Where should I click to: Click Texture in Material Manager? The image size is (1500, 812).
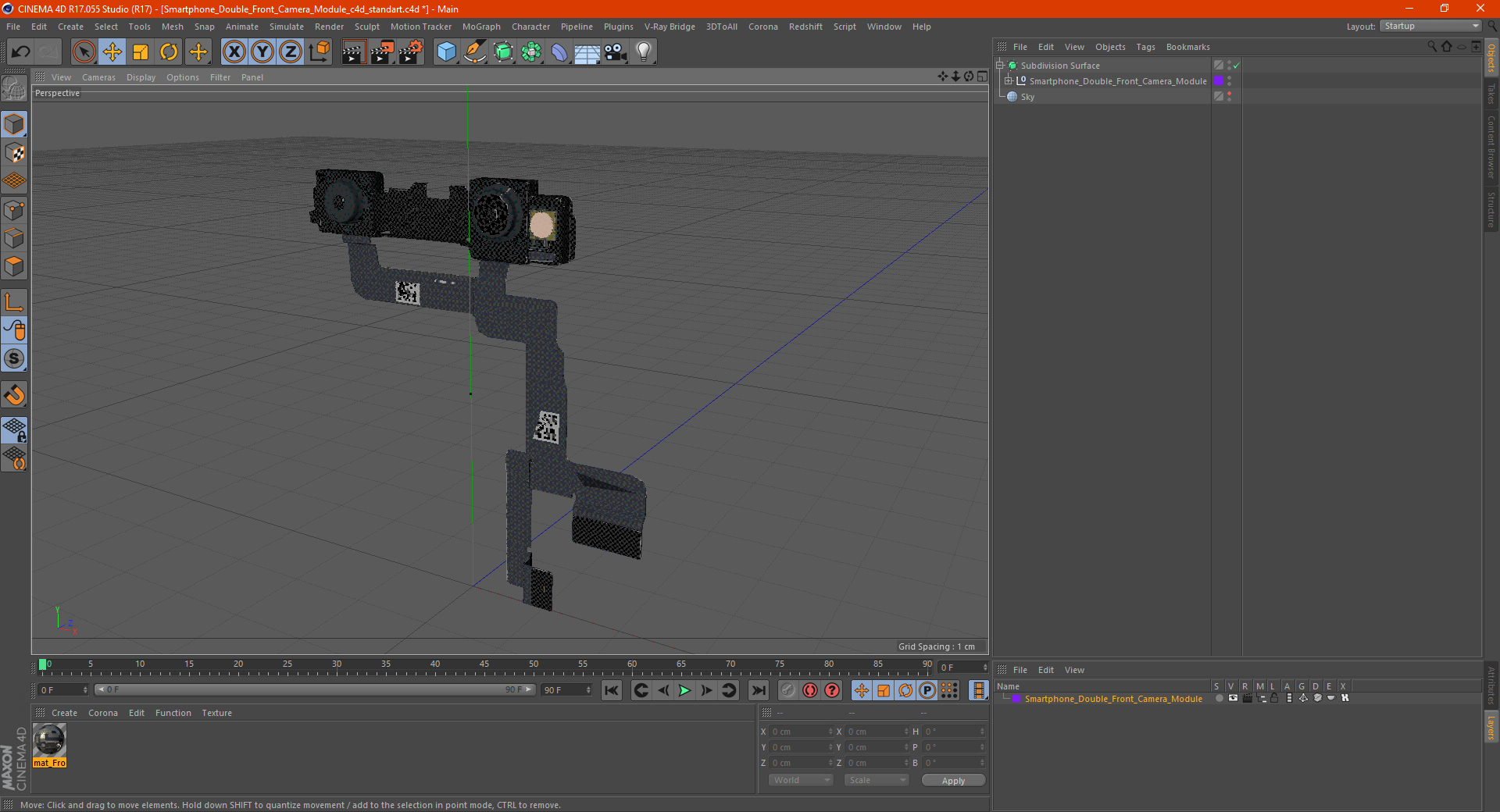[216, 713]
